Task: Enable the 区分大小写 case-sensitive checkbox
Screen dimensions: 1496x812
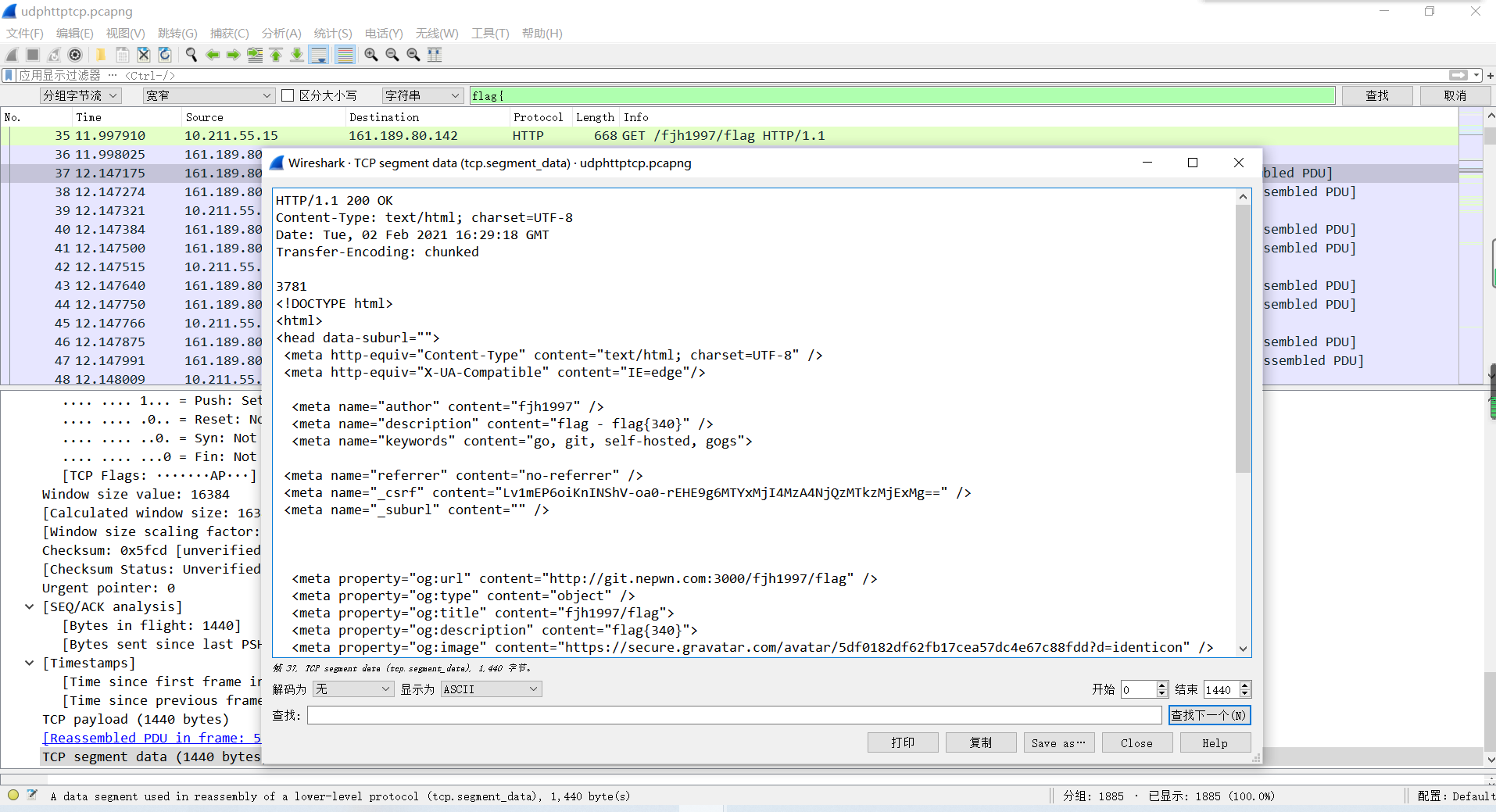Action: coord(288,95)
